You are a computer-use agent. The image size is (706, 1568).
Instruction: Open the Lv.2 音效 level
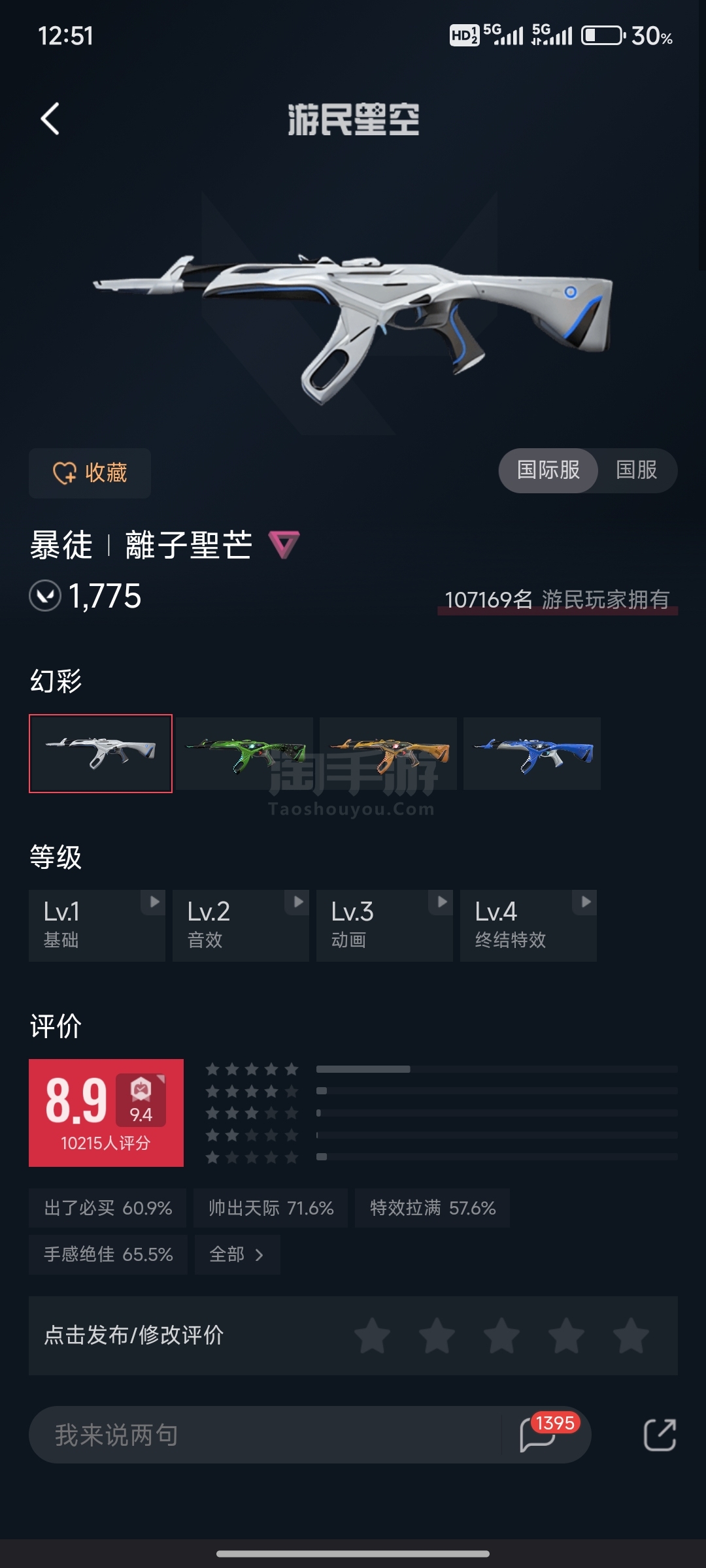point(241,925)
